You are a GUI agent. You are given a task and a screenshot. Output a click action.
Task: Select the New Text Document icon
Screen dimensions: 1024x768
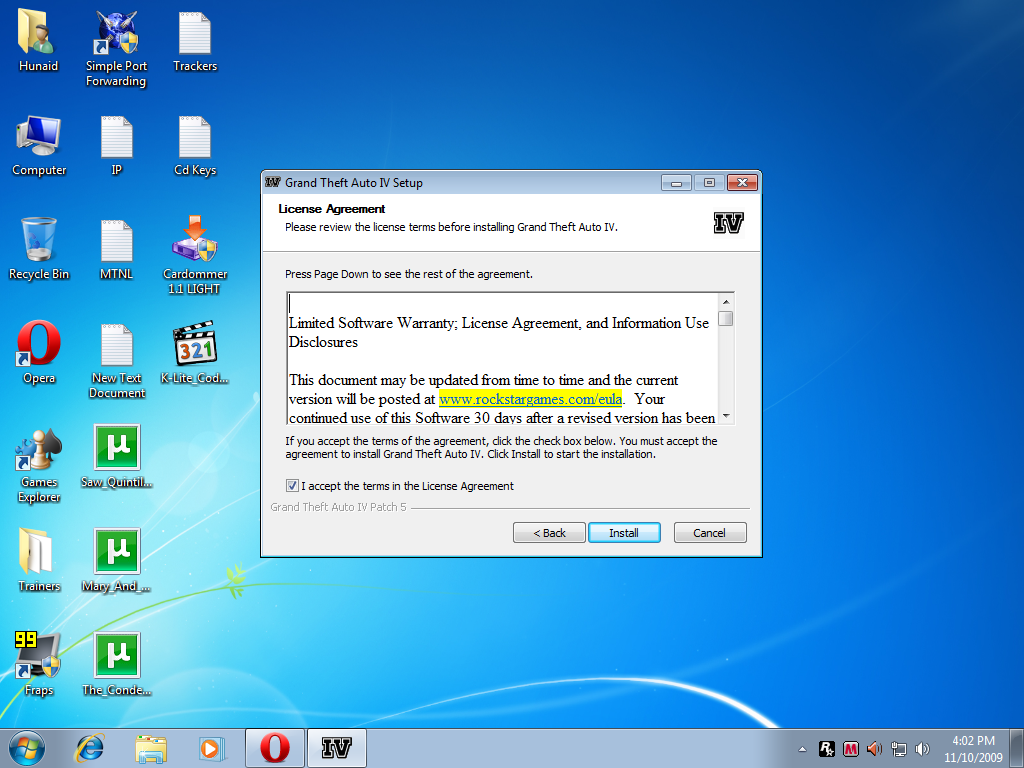117,344
